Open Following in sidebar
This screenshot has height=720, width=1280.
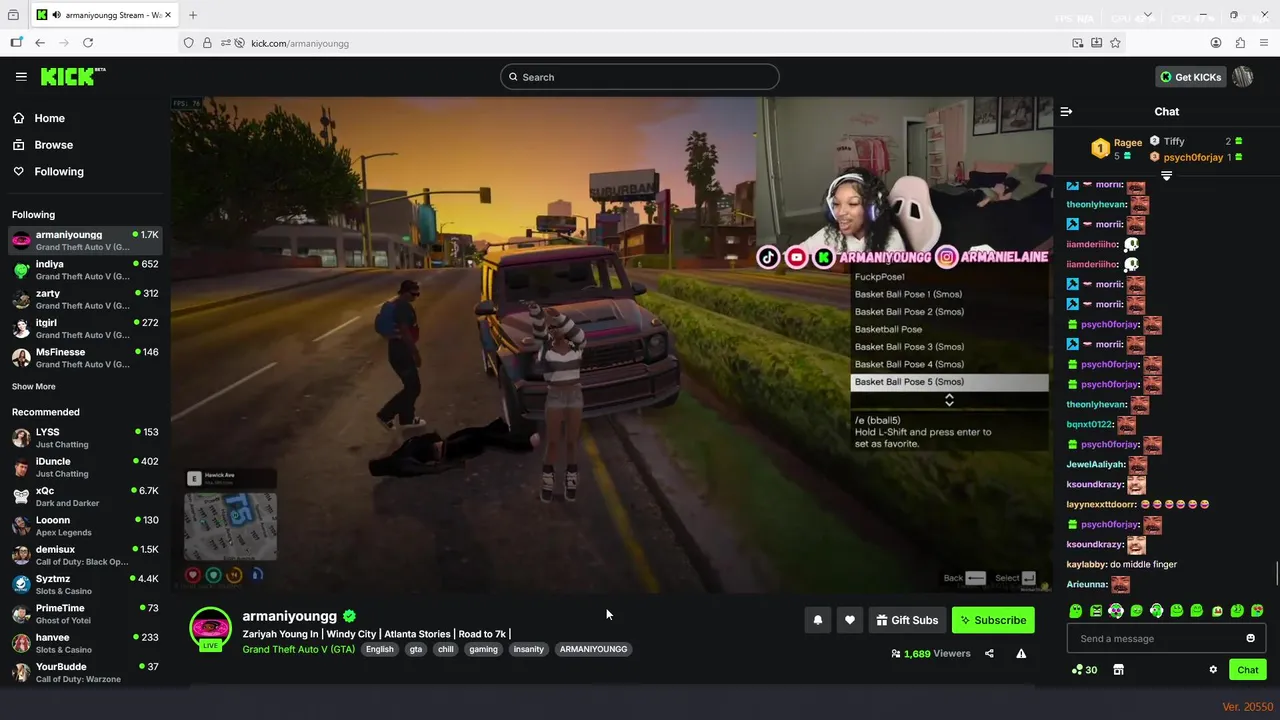[59, 172]
